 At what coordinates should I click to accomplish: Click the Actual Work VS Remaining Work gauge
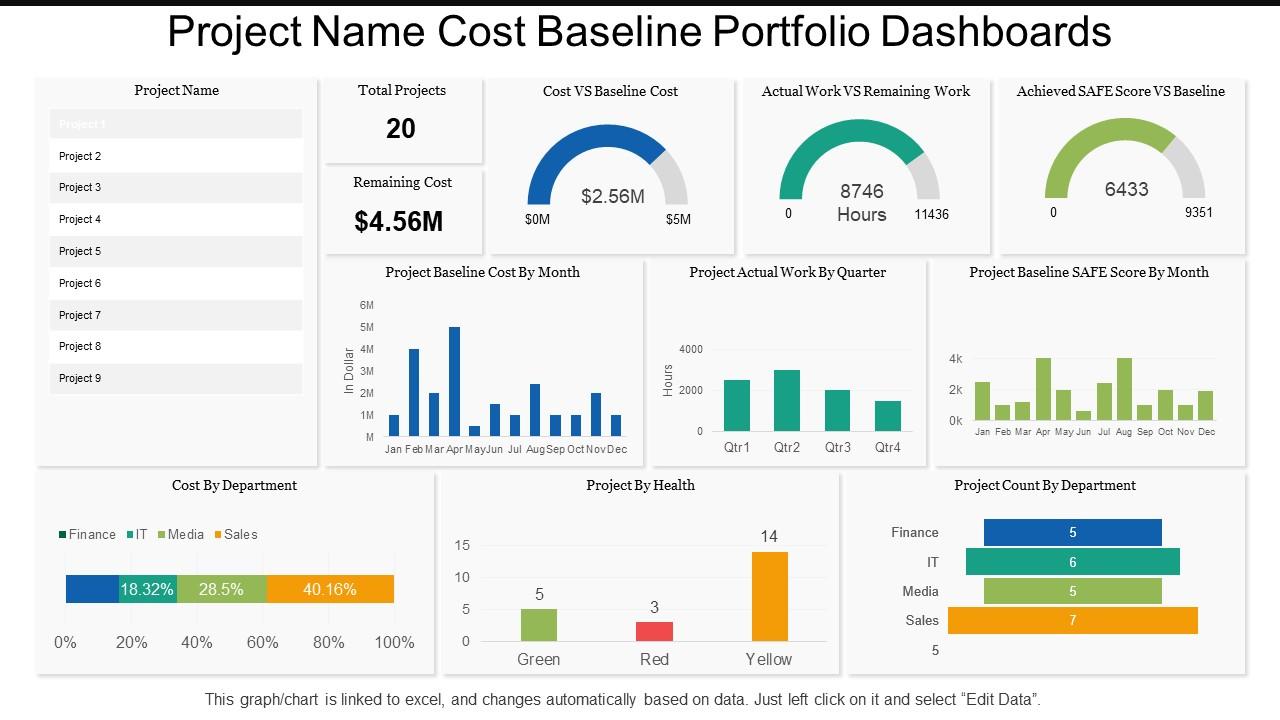coord(860,165)
